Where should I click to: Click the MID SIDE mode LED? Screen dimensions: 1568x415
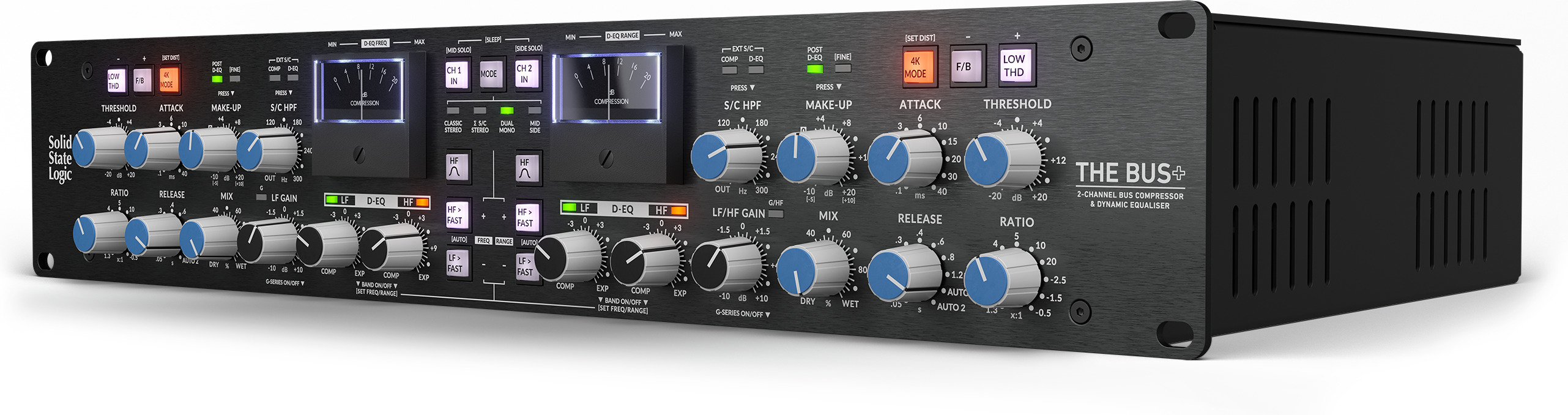click(535, 111)
